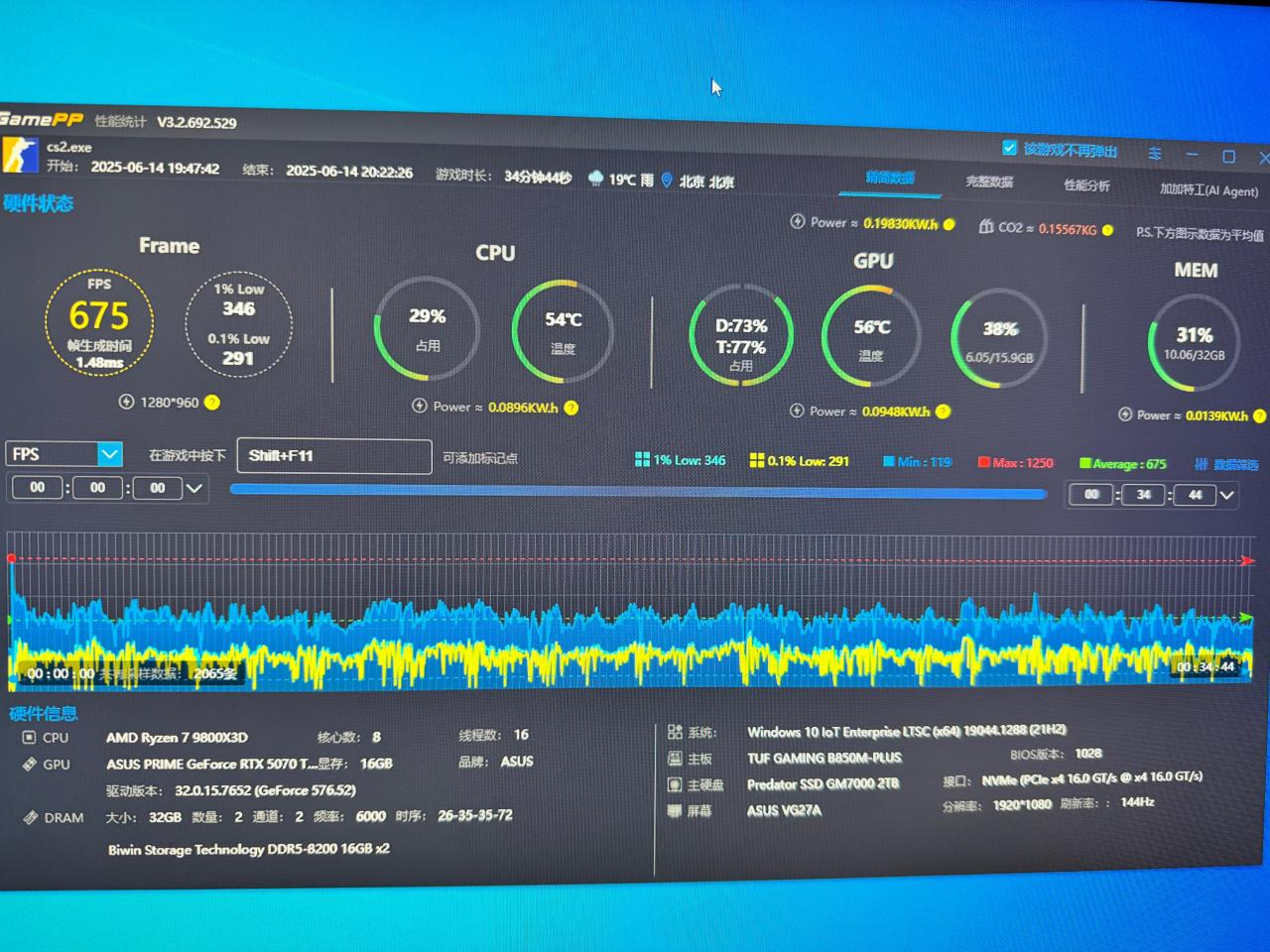Click the yellow info dot after CPU 0.0896KW.h
Viewport: 1270px width, 952px height.
click(x=571, y=408)
